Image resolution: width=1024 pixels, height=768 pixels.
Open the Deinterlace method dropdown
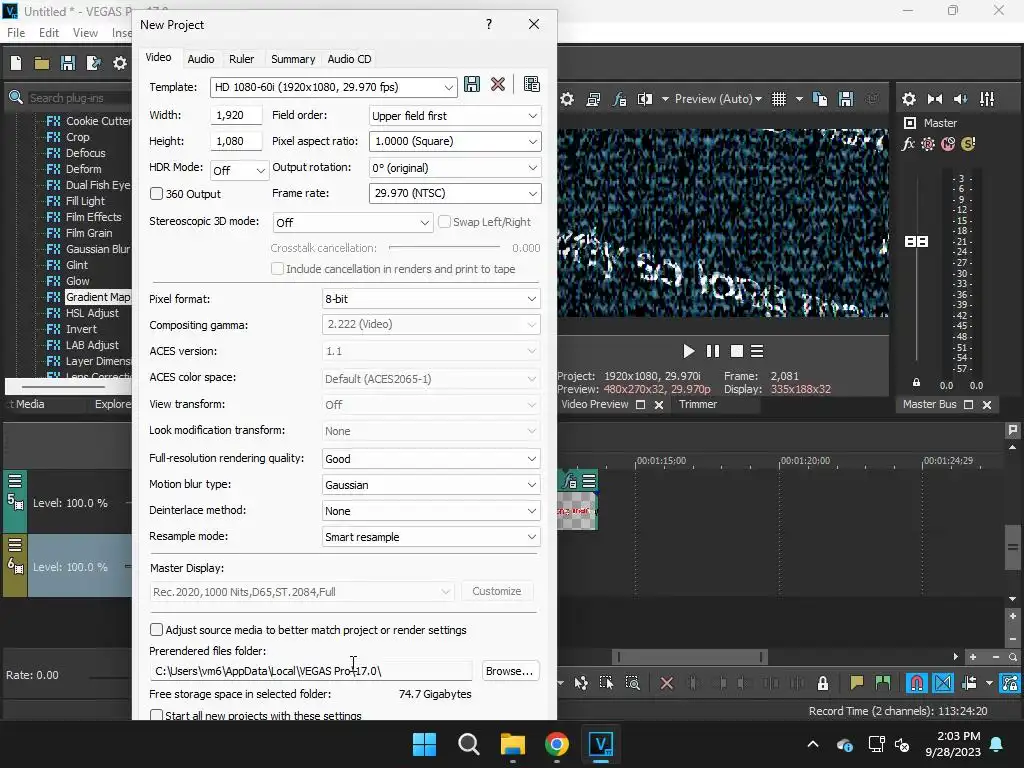coord(431,511)
